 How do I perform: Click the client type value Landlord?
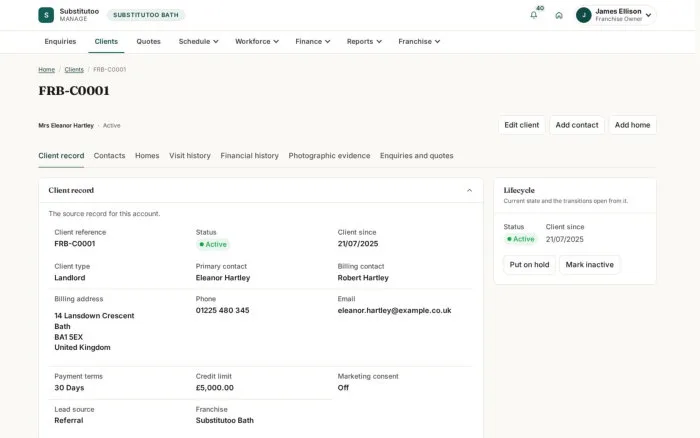point(70,278)
